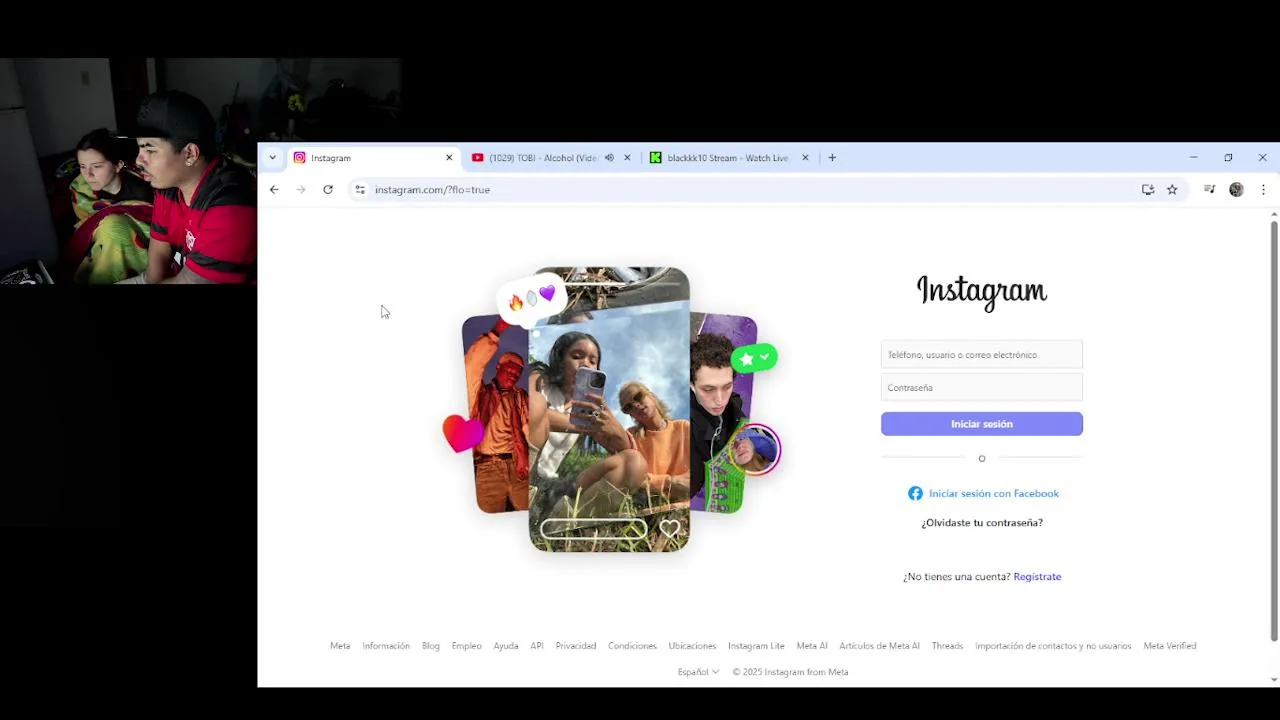1280x720 pixels.
Task: Click the Kick favicon on the third tab
Action: coord(655,157)
